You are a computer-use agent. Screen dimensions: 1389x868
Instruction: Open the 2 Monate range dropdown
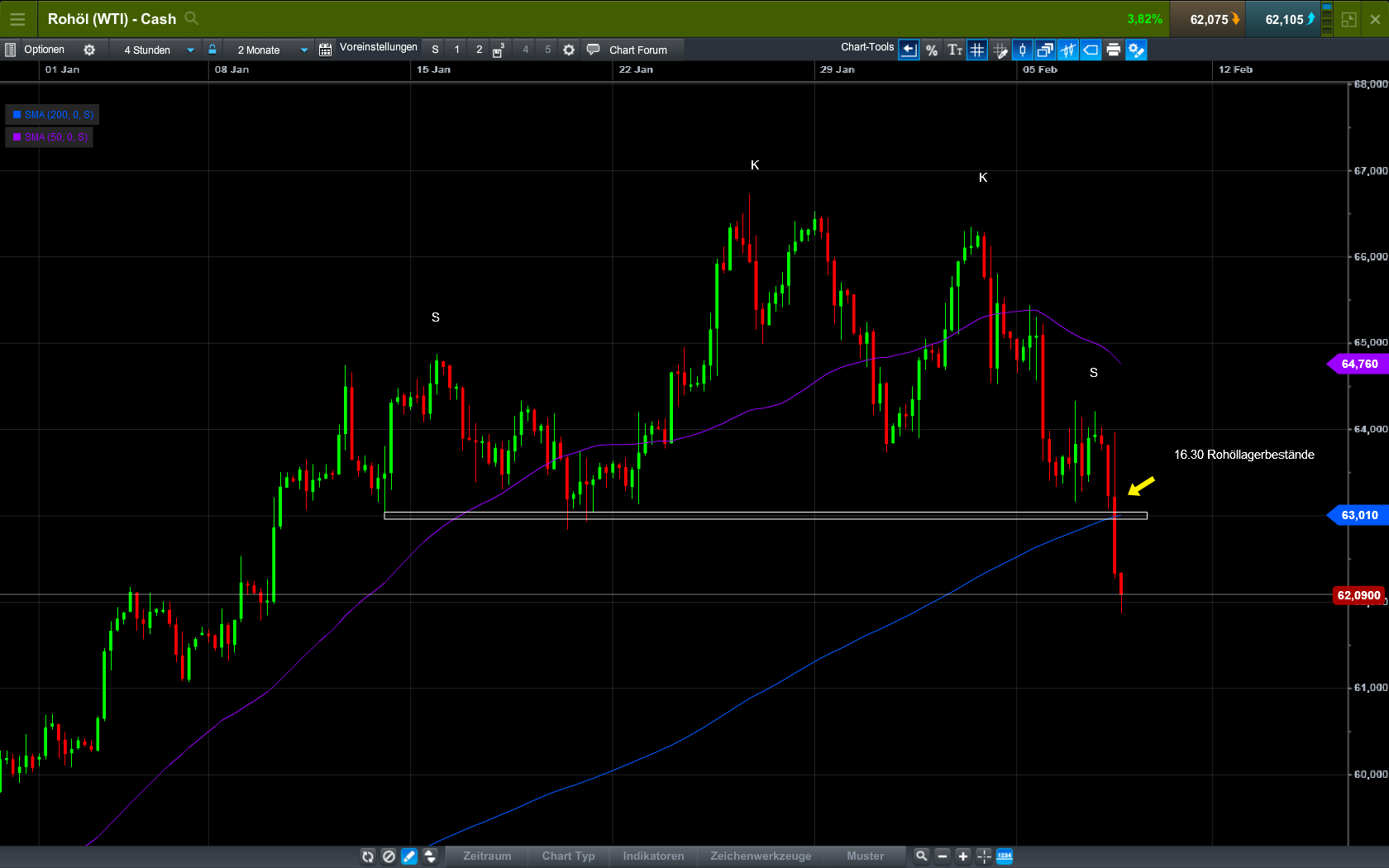pyautogui.click(x=266, y=50)
